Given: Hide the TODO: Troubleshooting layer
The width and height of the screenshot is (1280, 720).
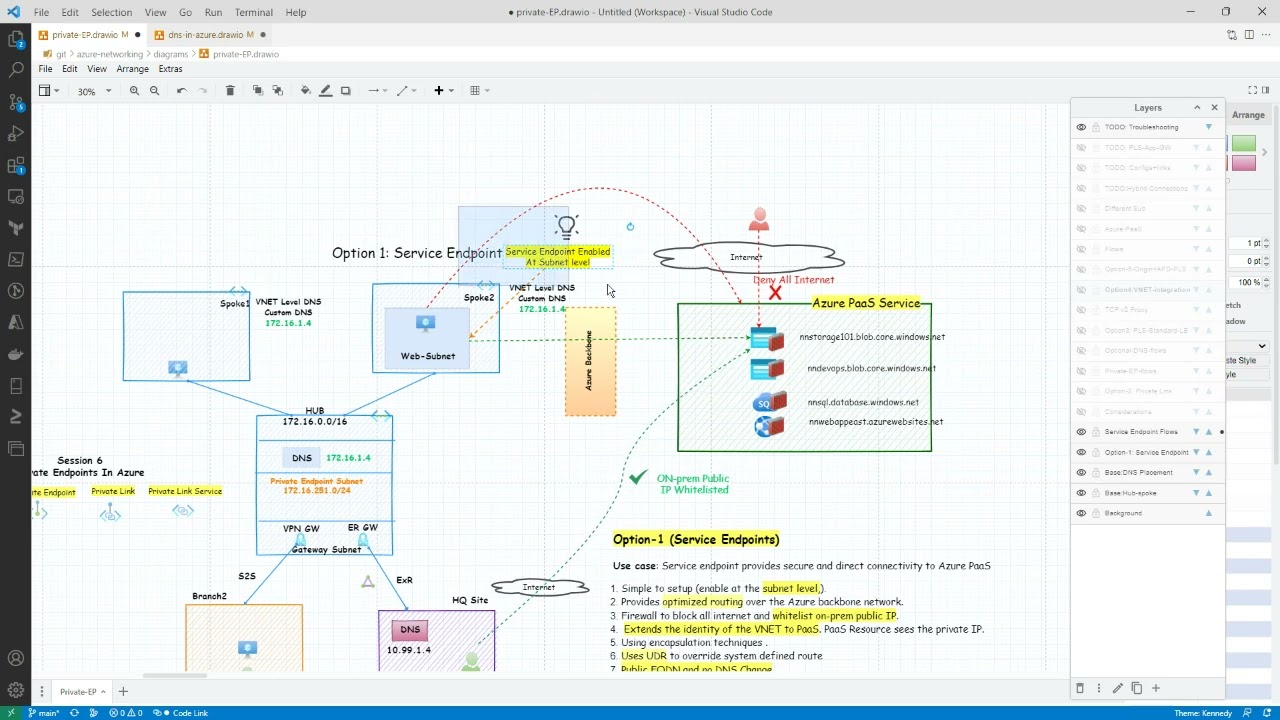Looking at the screenshot, I should pyautogui.click(x=1081, y=127).
